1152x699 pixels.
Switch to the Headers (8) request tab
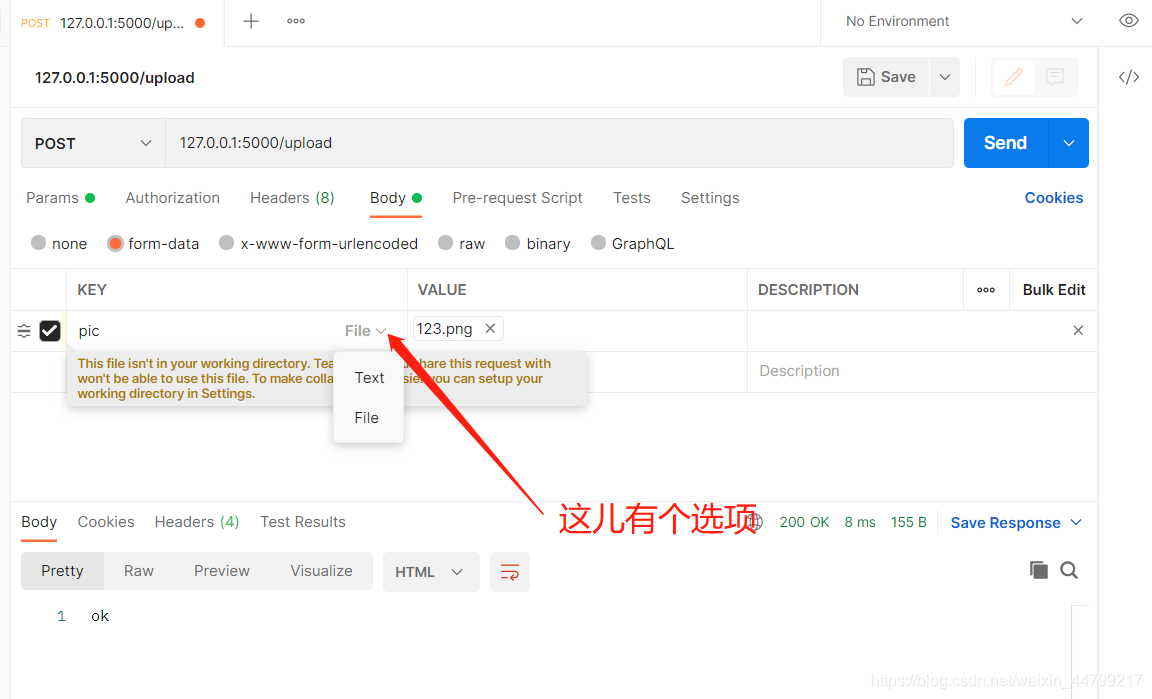pyautogui.click(x=291, y=198)
